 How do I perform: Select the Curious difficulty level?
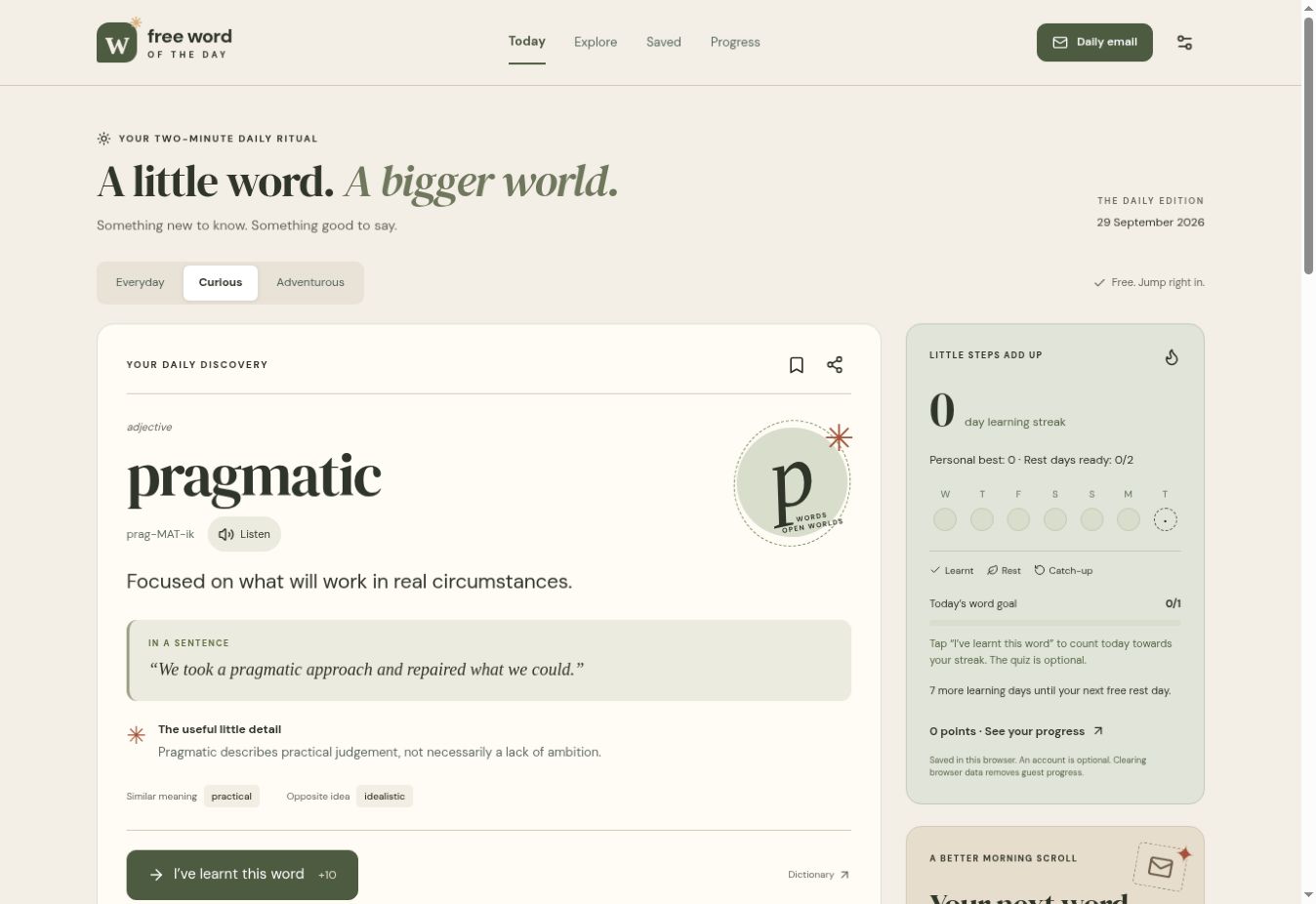(x=221, y=283)
